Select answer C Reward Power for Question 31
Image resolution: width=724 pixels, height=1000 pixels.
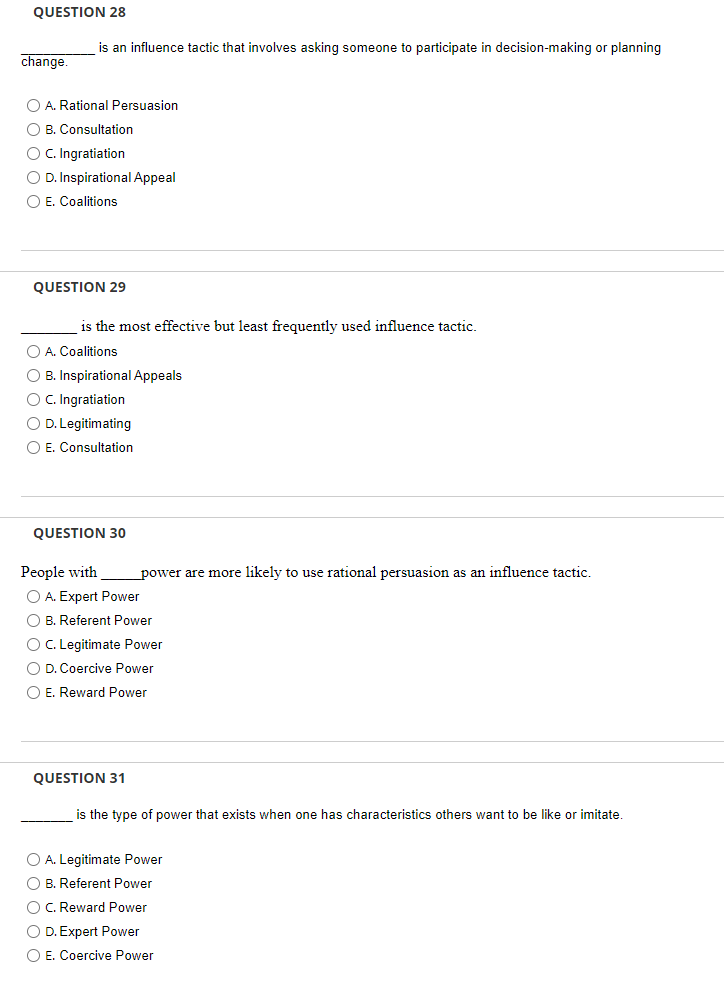(33, 907)
